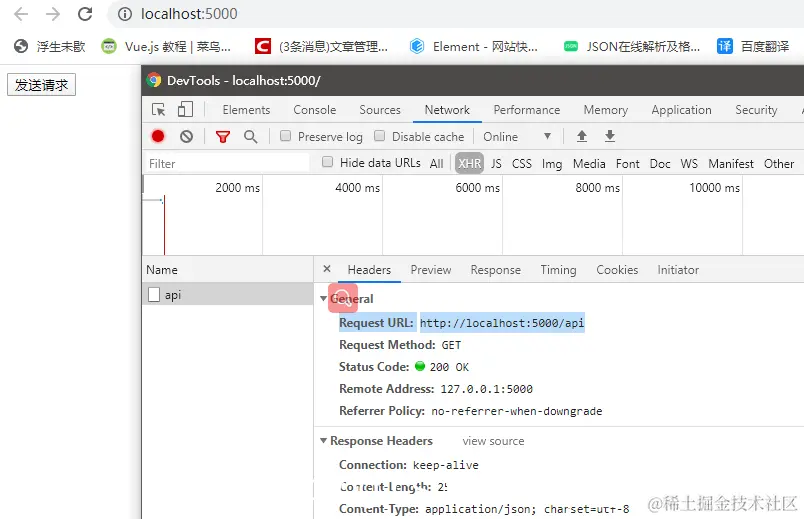Collapse the Response Headers section
The height and width of the screenshot is (519, 804).
tap(324, 441)
